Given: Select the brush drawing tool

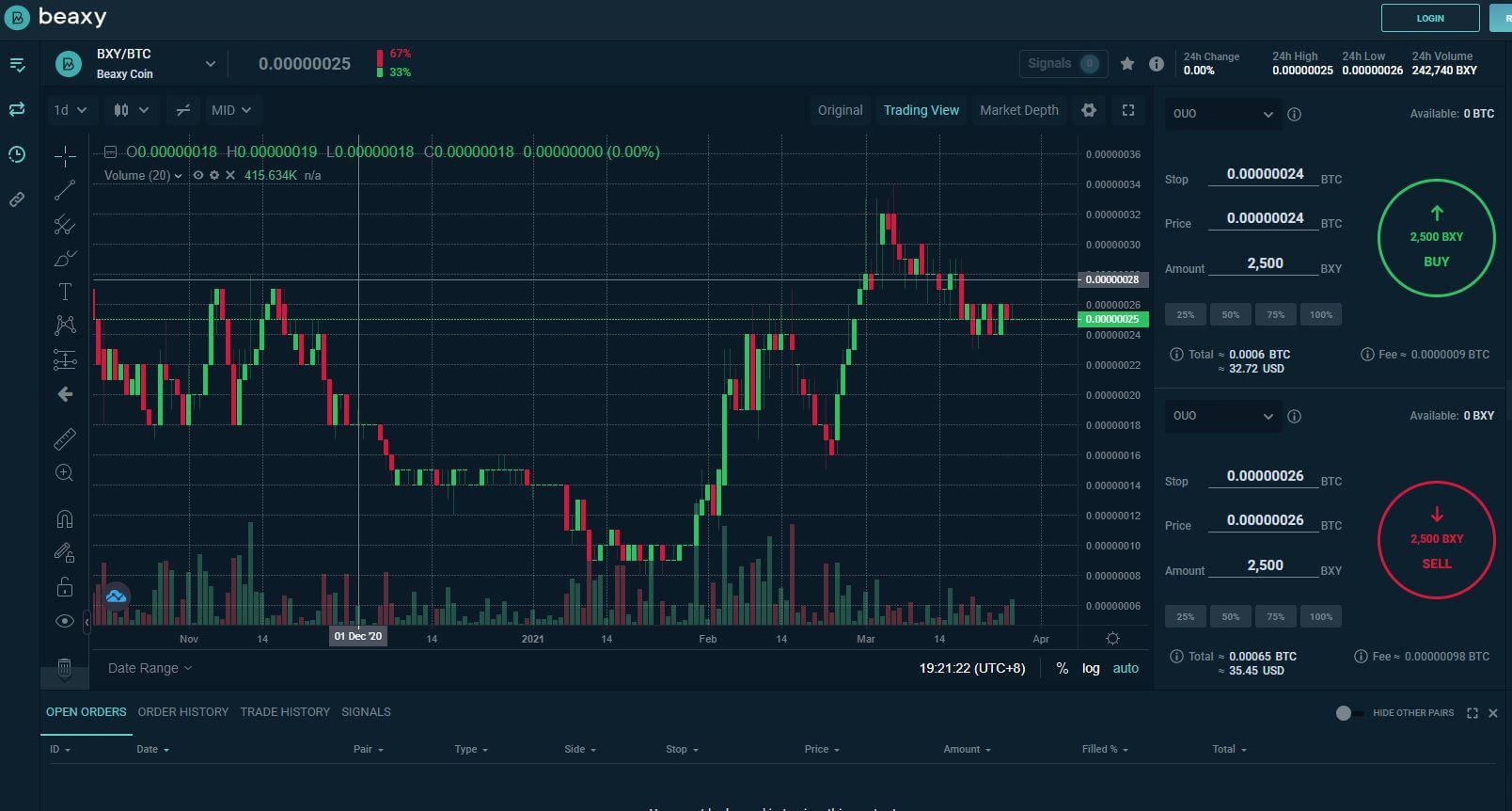Looking at the screenshot, I should click(x=65, y=259).
